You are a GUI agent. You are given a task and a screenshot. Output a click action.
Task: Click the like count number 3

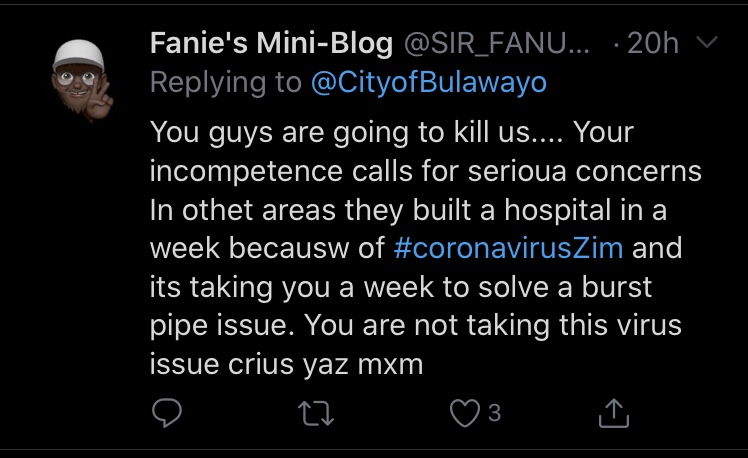click(x=493, y=411)
